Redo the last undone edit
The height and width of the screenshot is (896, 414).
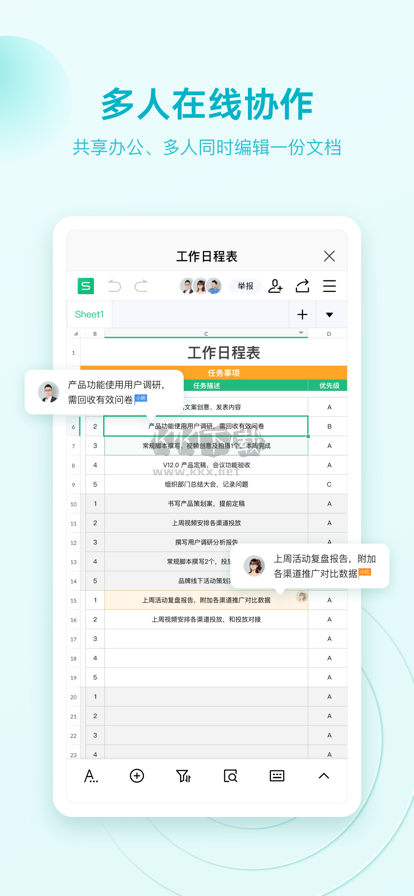coord(141,286)
